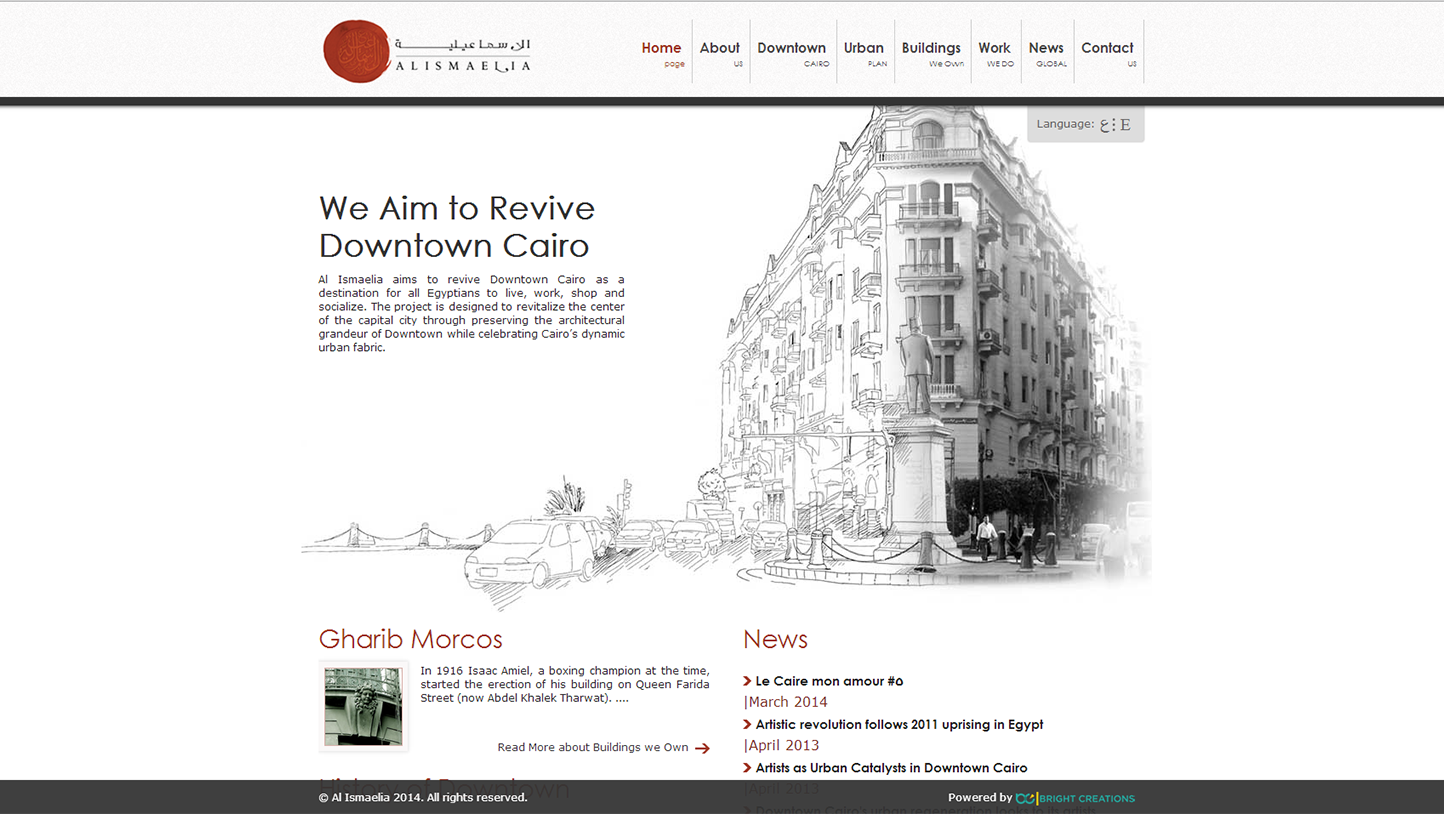Open Artistic revolution follows 2011 uprising article
The height and width of the screenshot is (814, 1444).
pyautogui.click(x=899, y=724)
